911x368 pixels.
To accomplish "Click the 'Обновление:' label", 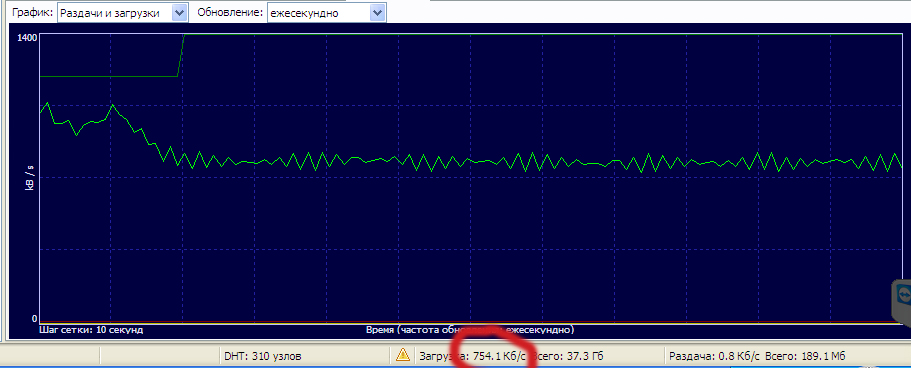I will (231, 12).
